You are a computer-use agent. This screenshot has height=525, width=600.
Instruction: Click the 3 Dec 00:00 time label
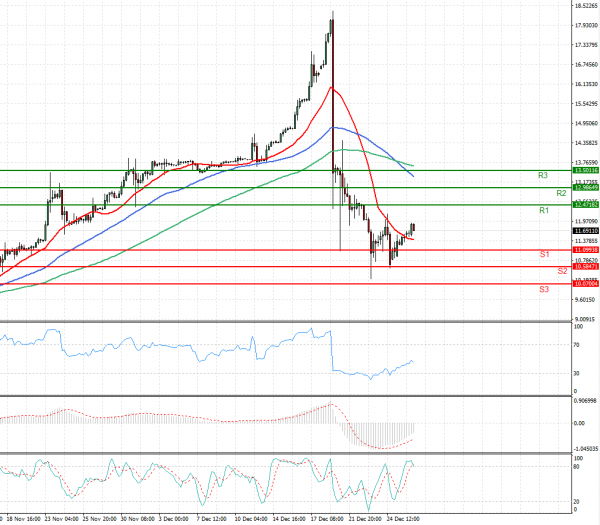(174, 519)
